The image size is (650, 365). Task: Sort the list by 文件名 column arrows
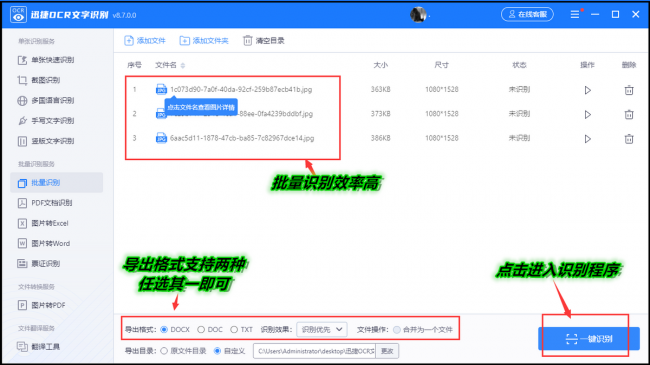pyautogui.click(x=183, y=65)
